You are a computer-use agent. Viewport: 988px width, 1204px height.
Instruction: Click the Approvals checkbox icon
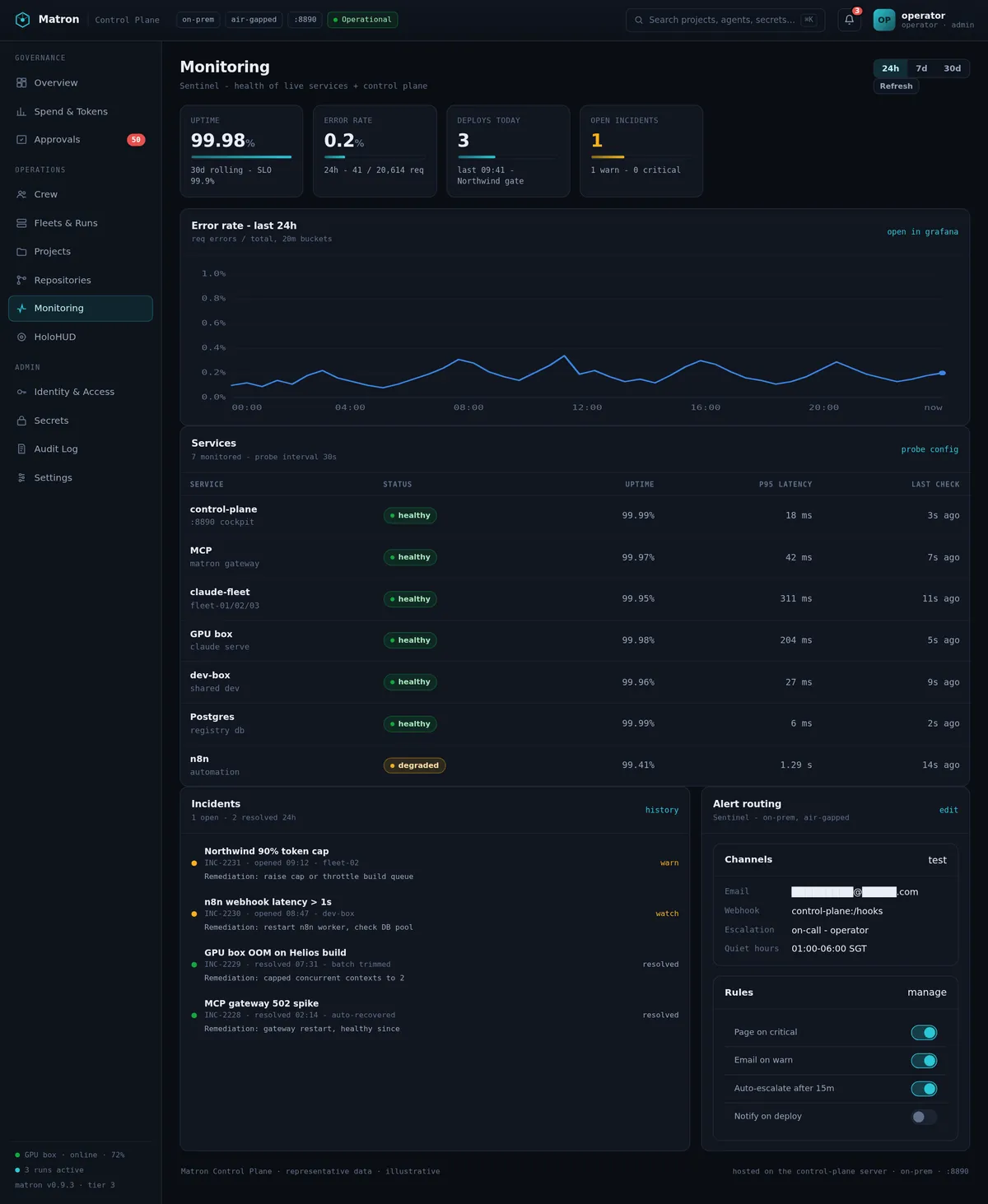[21, 140]
